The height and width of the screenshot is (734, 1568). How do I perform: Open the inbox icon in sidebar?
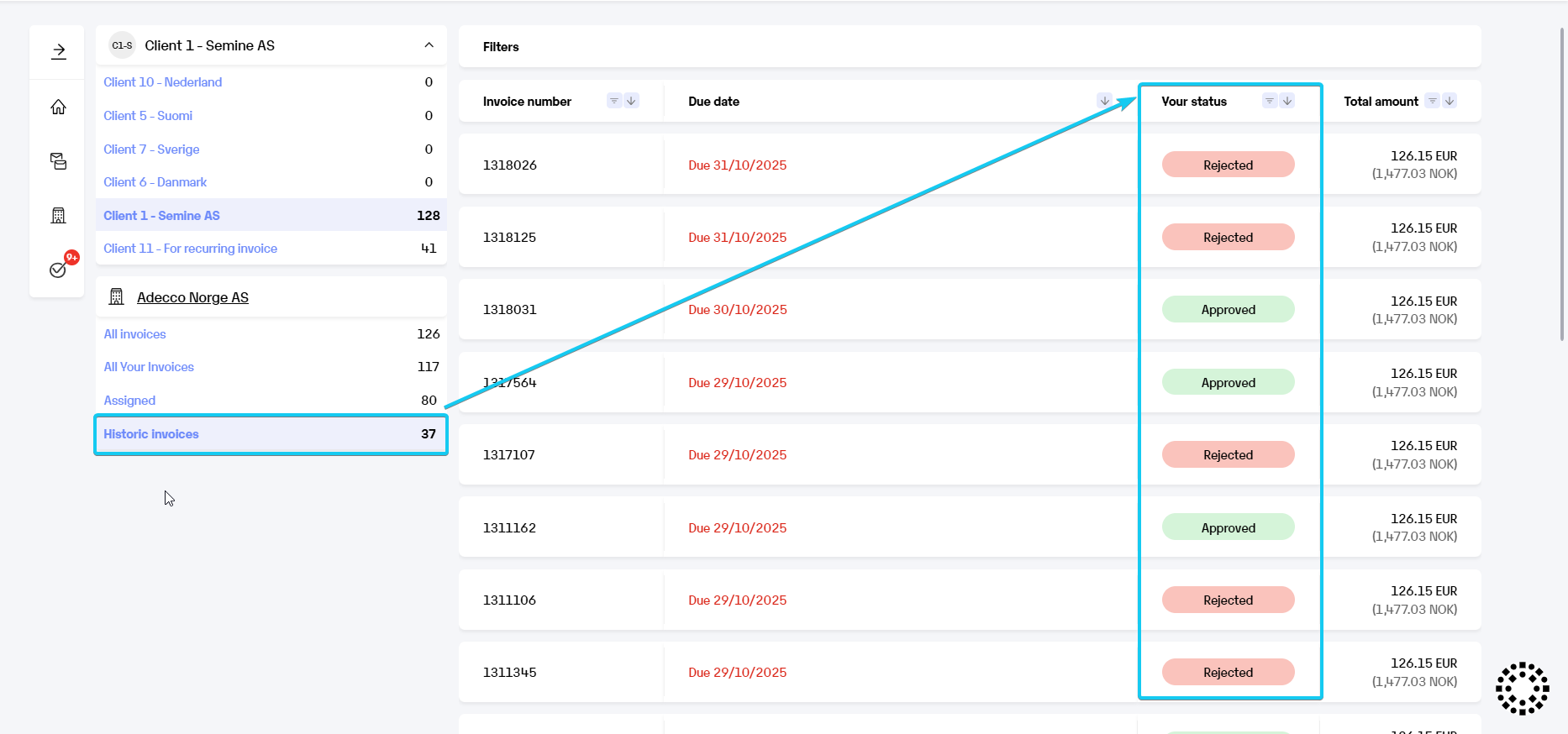point(58,161)
